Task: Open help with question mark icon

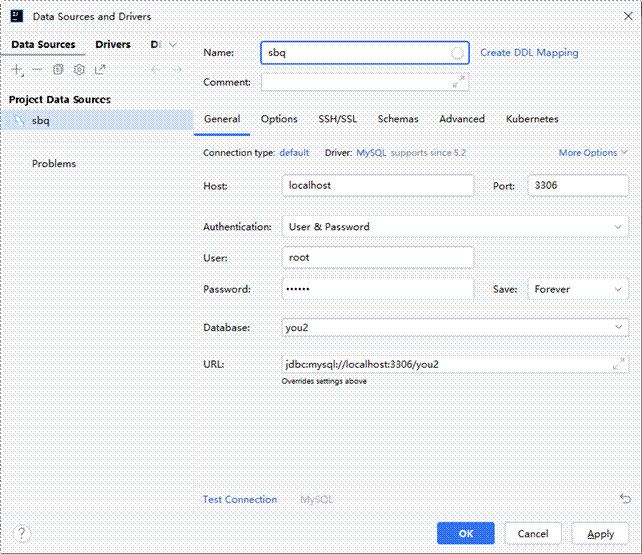Action: (x=22, y=534)
